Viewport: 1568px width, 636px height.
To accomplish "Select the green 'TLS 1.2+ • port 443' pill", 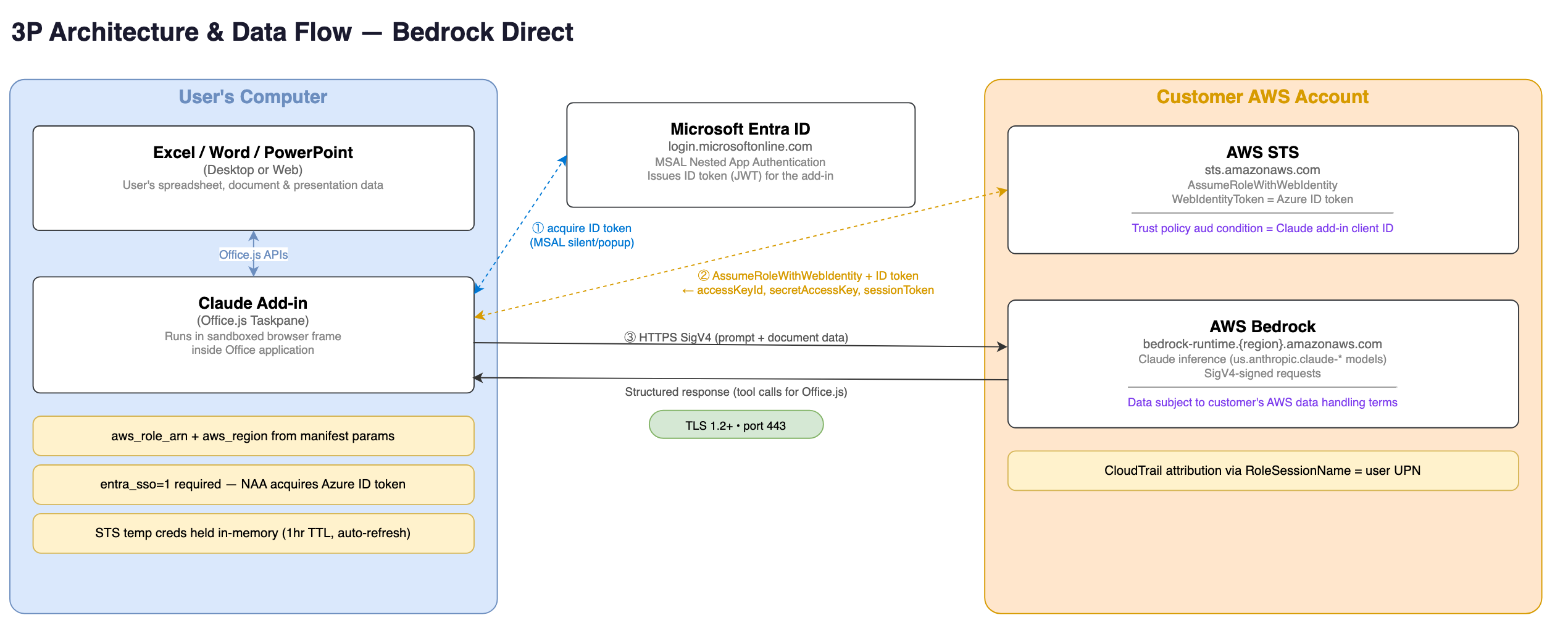I will tap(736, 425).
